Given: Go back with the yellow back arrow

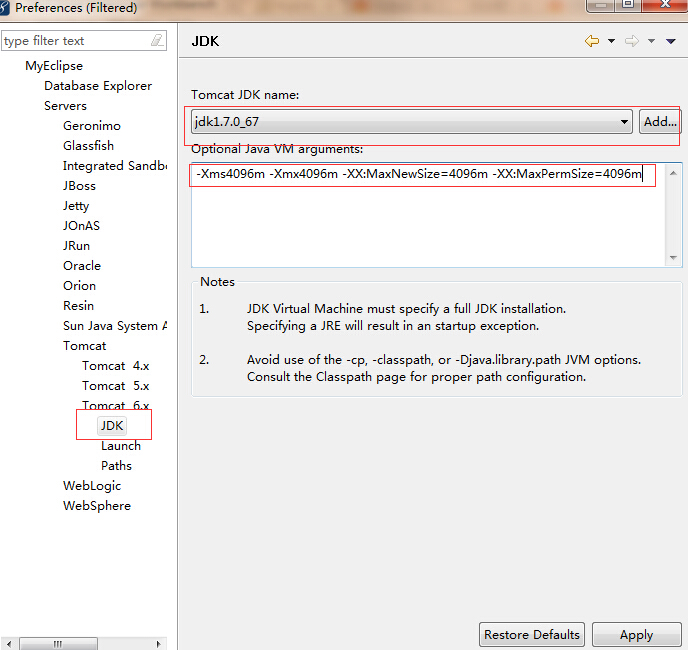Looking at the screenshot, I should 592,41.
